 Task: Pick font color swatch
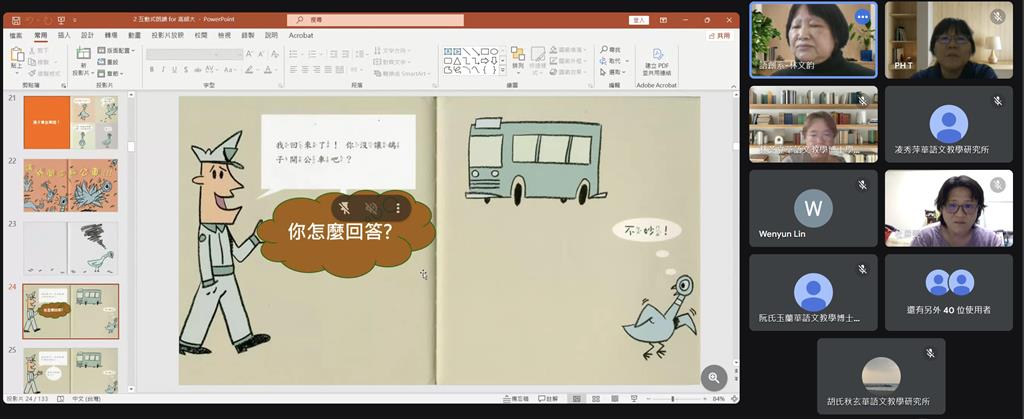(268, 69)
